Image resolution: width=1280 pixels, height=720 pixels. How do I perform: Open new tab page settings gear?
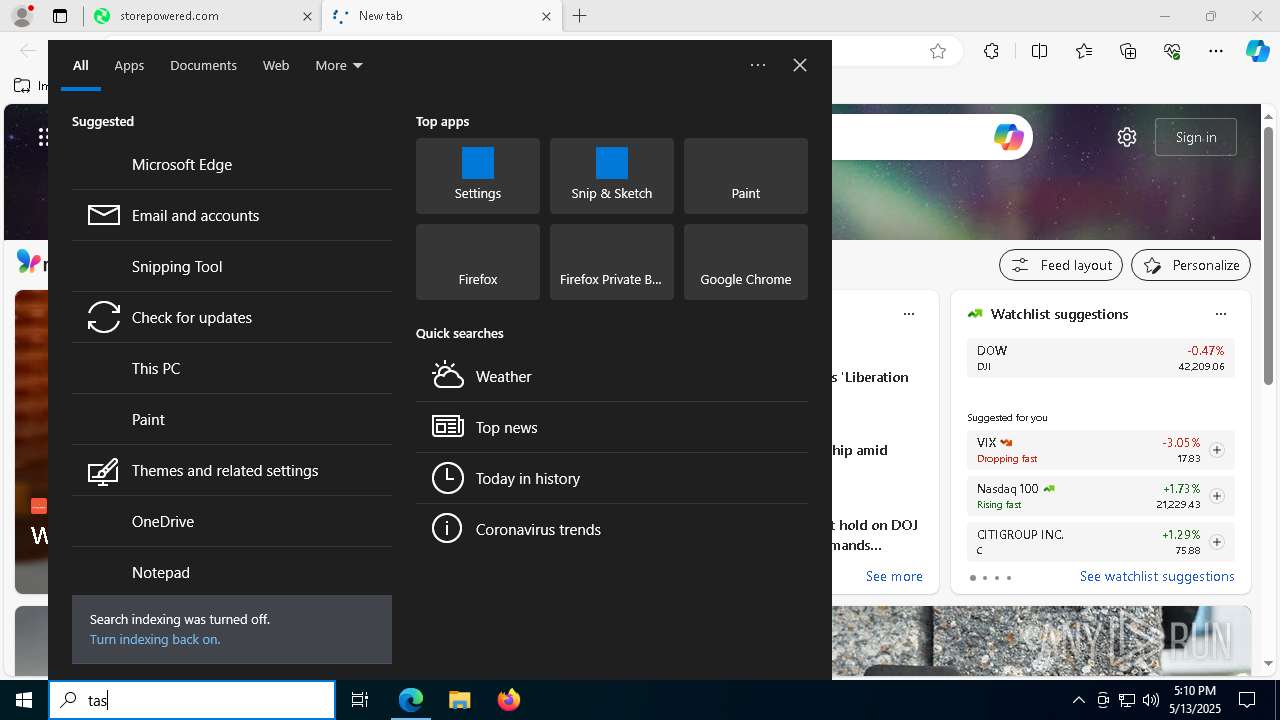[x=1127, y=137]
